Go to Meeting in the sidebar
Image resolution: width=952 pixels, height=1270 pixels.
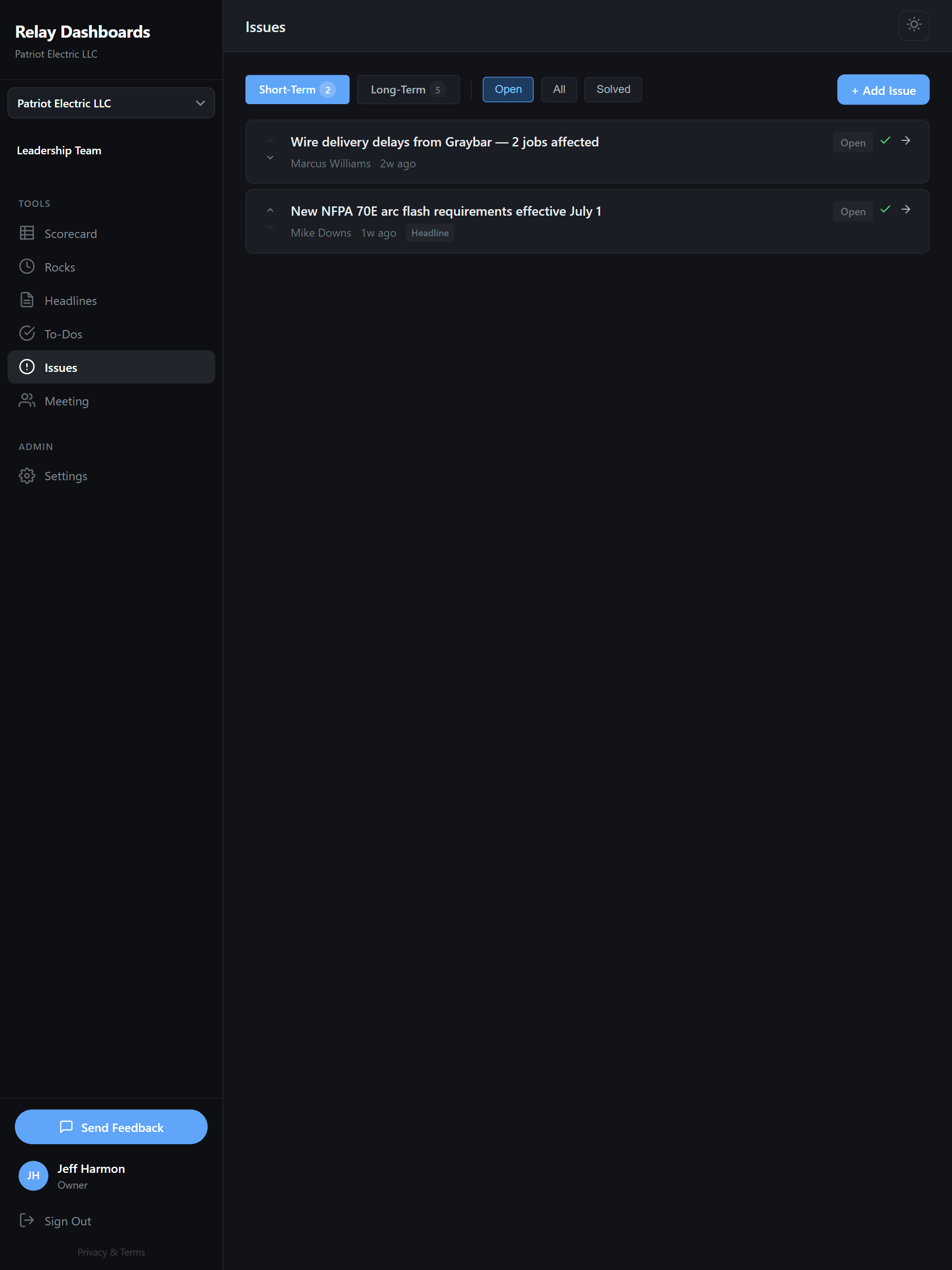(111, 401)
